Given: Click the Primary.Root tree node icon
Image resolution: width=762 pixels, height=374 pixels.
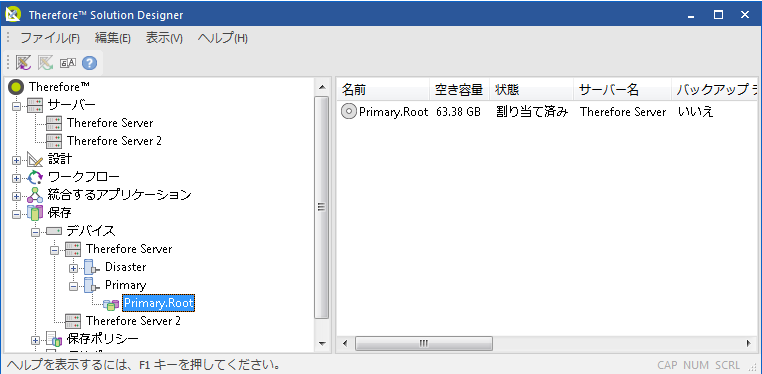Looking at the screenshot, I should [111, 304].
